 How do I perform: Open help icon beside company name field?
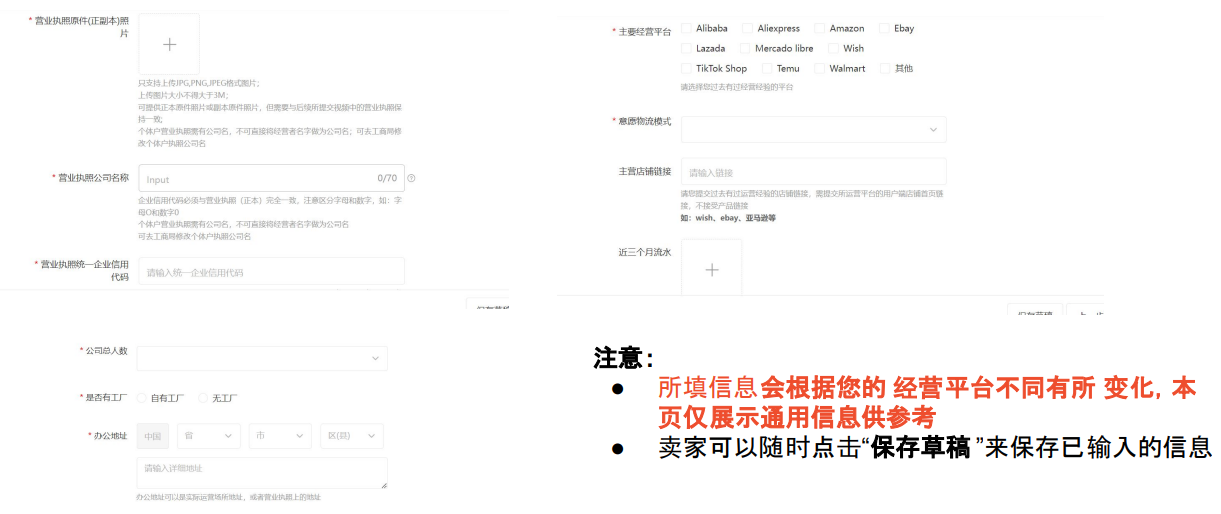pos(411,178)
